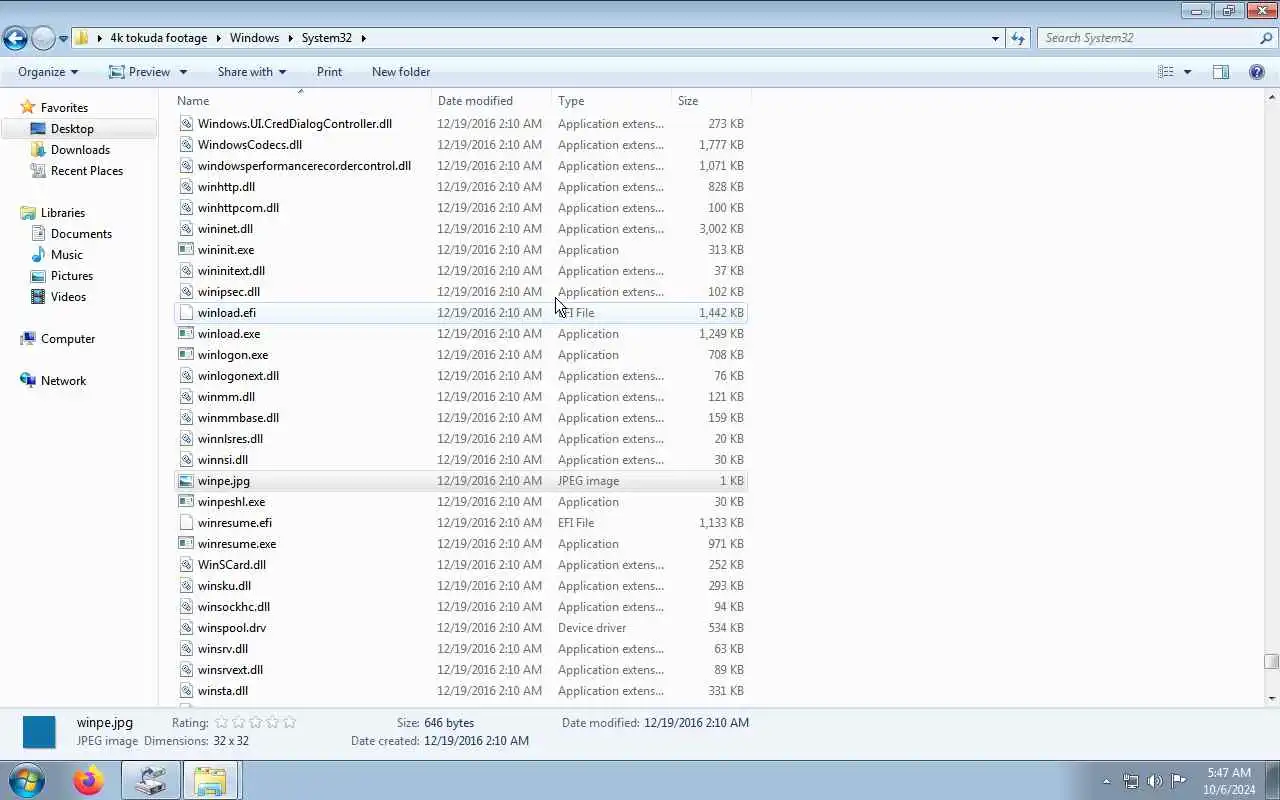Sort by Date modified column header
Screen dimensions: 1280x800
coord(492,101)
